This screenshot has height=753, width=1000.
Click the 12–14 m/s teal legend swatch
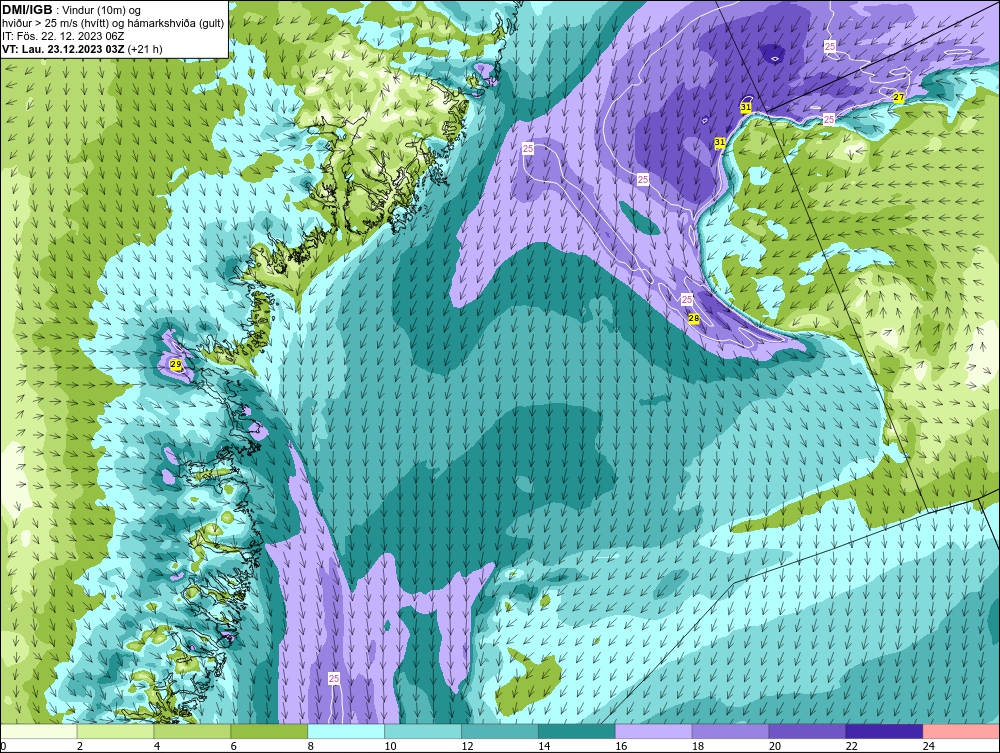coord(500,731)
